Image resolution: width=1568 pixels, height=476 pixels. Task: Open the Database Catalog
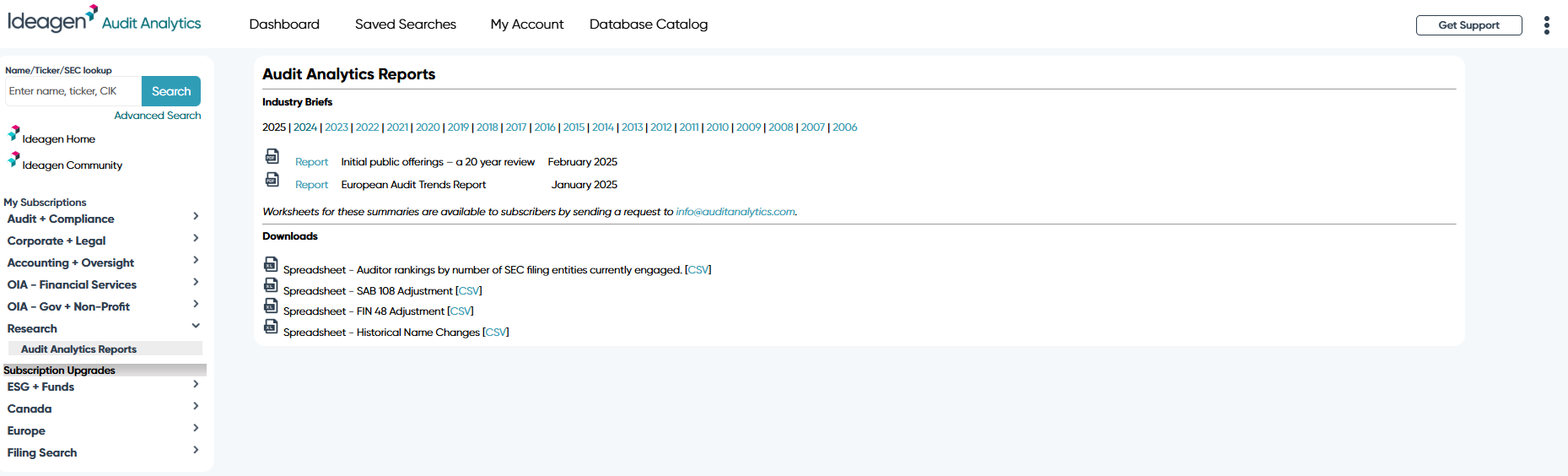649,24
